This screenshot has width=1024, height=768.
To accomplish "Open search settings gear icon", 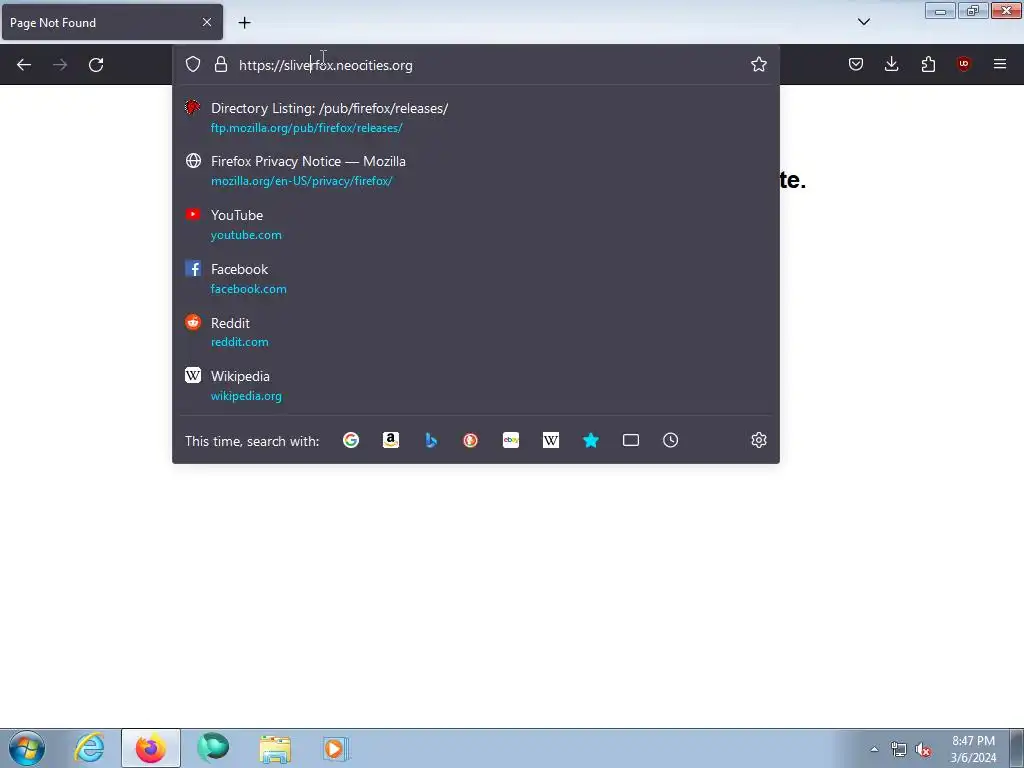I will 758,440.
